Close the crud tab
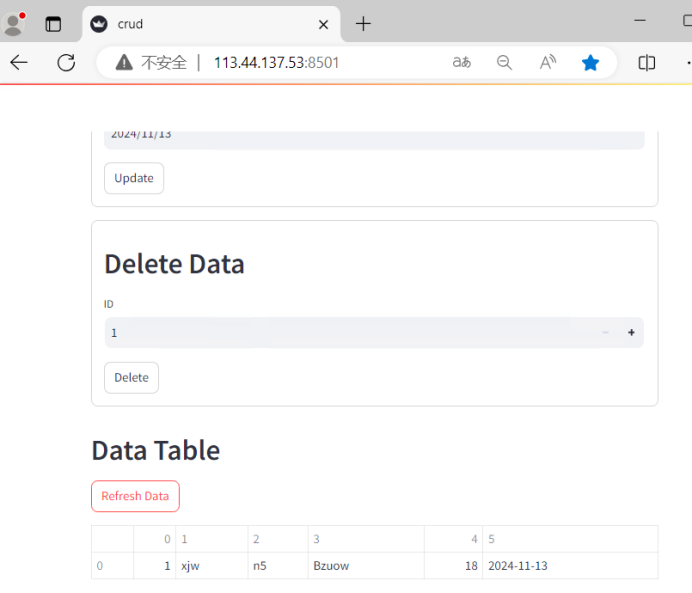 (x=323, y=24)
